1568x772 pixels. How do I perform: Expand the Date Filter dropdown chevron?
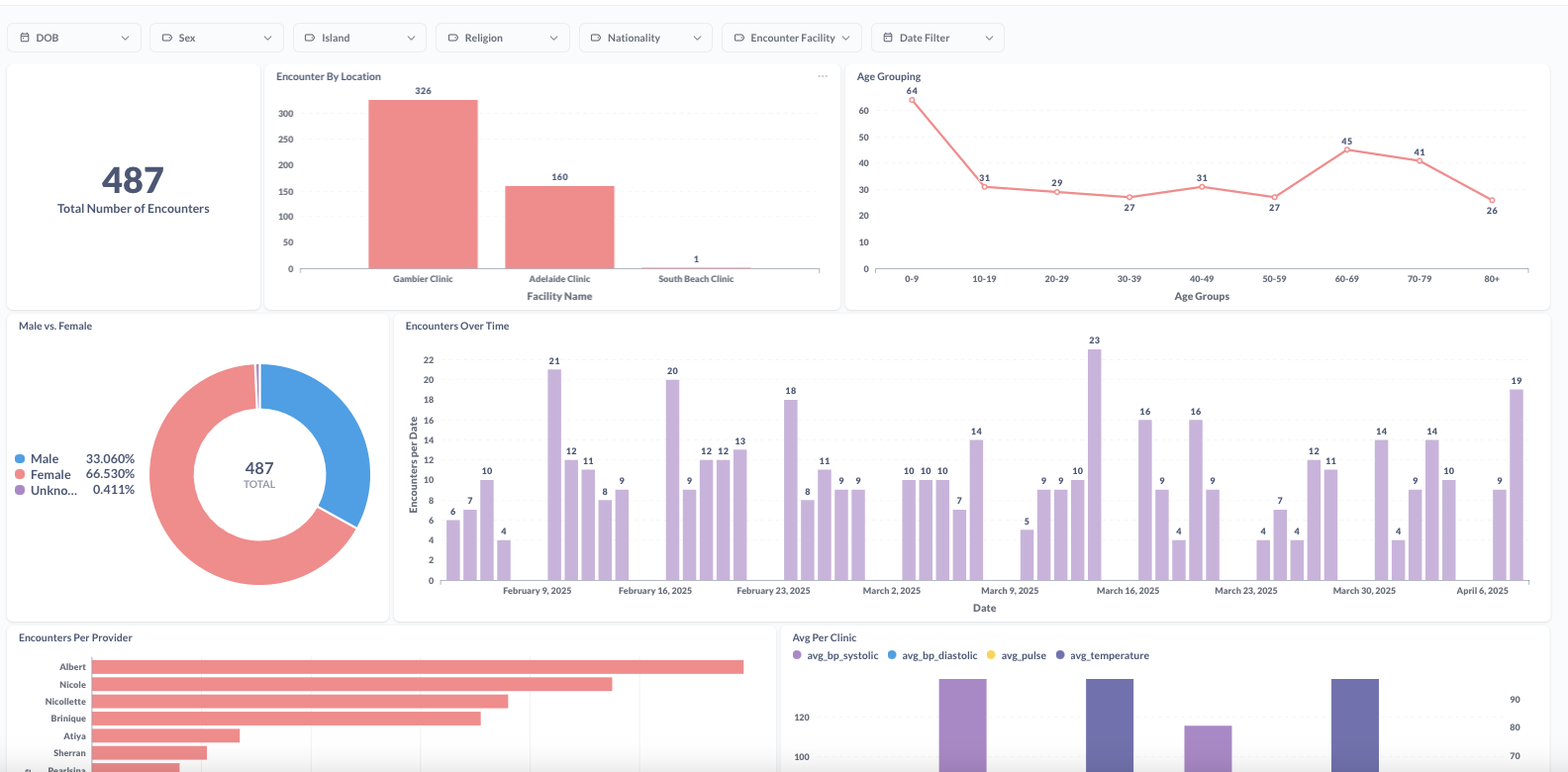pyautogui.click(x=989, y=38)
